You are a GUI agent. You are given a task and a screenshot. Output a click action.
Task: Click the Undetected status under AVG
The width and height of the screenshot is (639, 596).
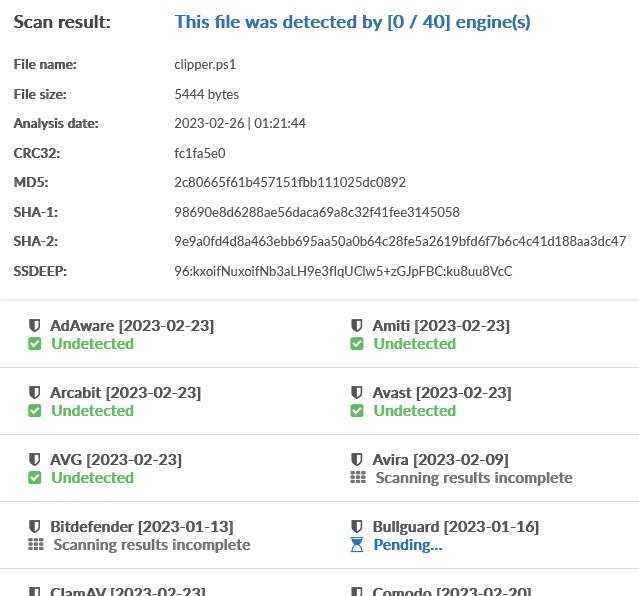93,477
